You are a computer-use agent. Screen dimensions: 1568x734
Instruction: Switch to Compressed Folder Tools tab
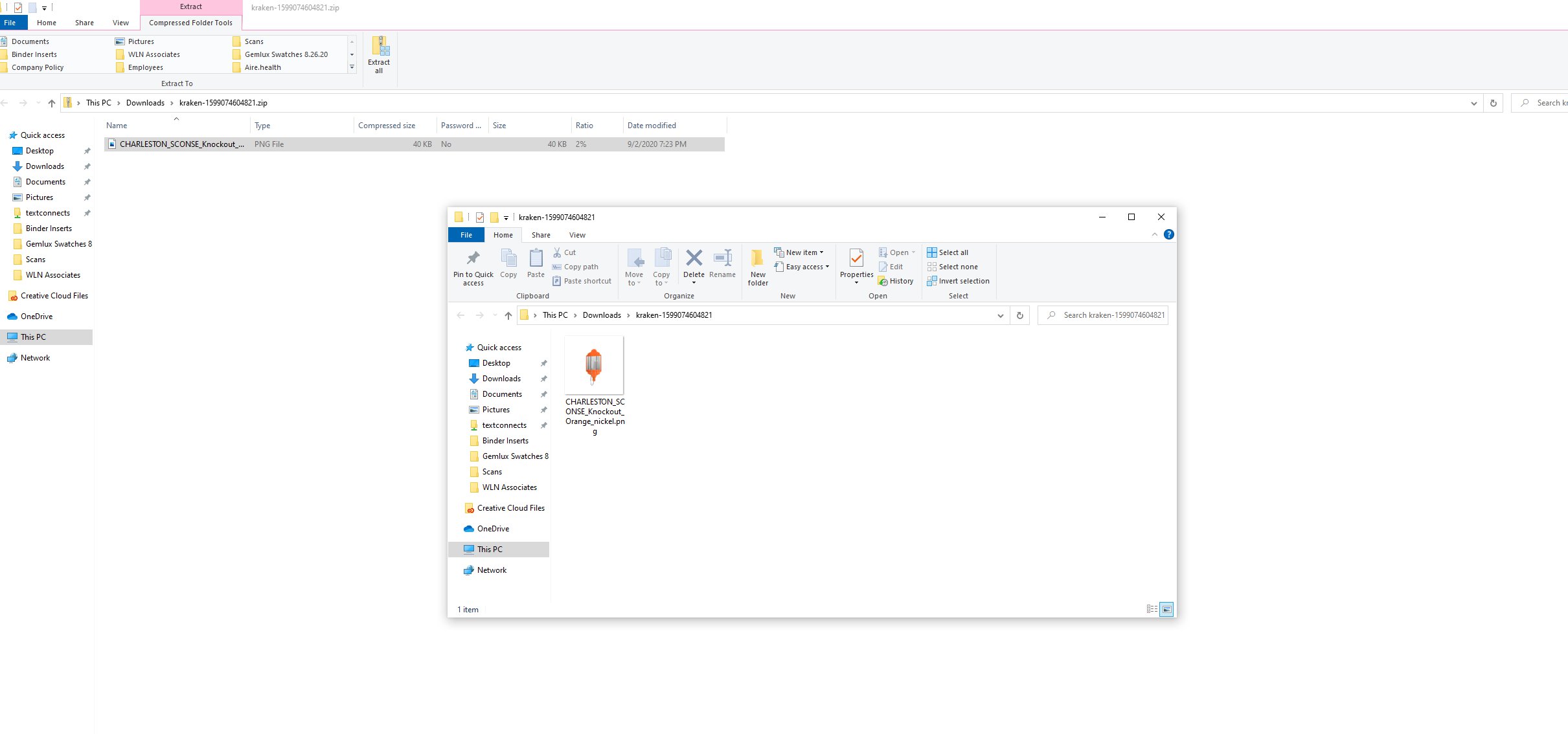click(190, 23)
